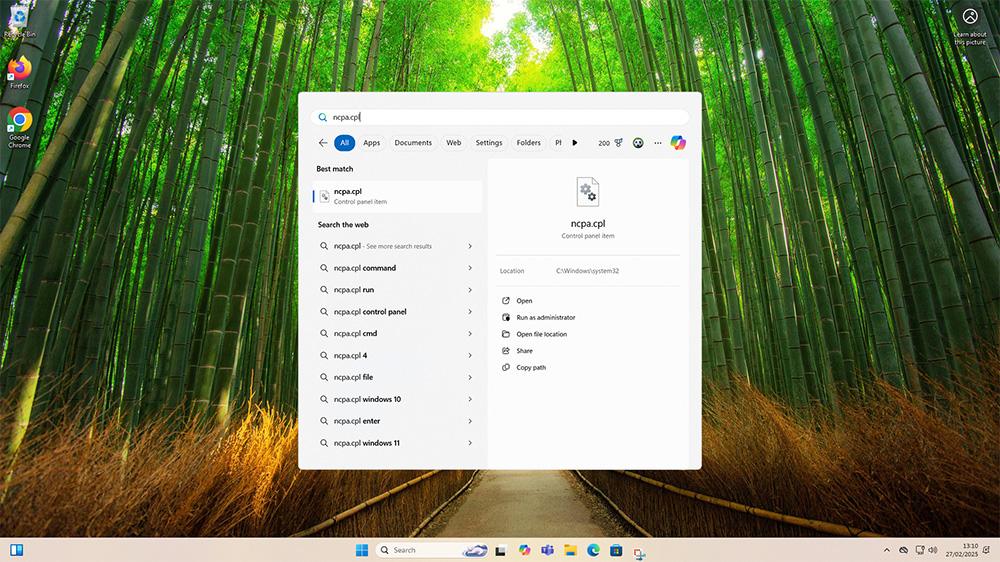Click the C:\Windows\system32 location link
1000x562 pixels.
pos(587,271)
